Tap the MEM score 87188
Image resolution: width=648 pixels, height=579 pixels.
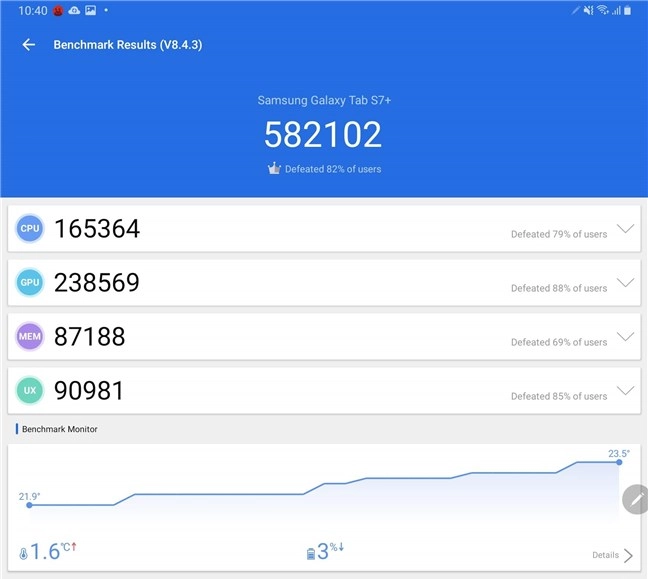pyautogui.click(x=90, y=336)
